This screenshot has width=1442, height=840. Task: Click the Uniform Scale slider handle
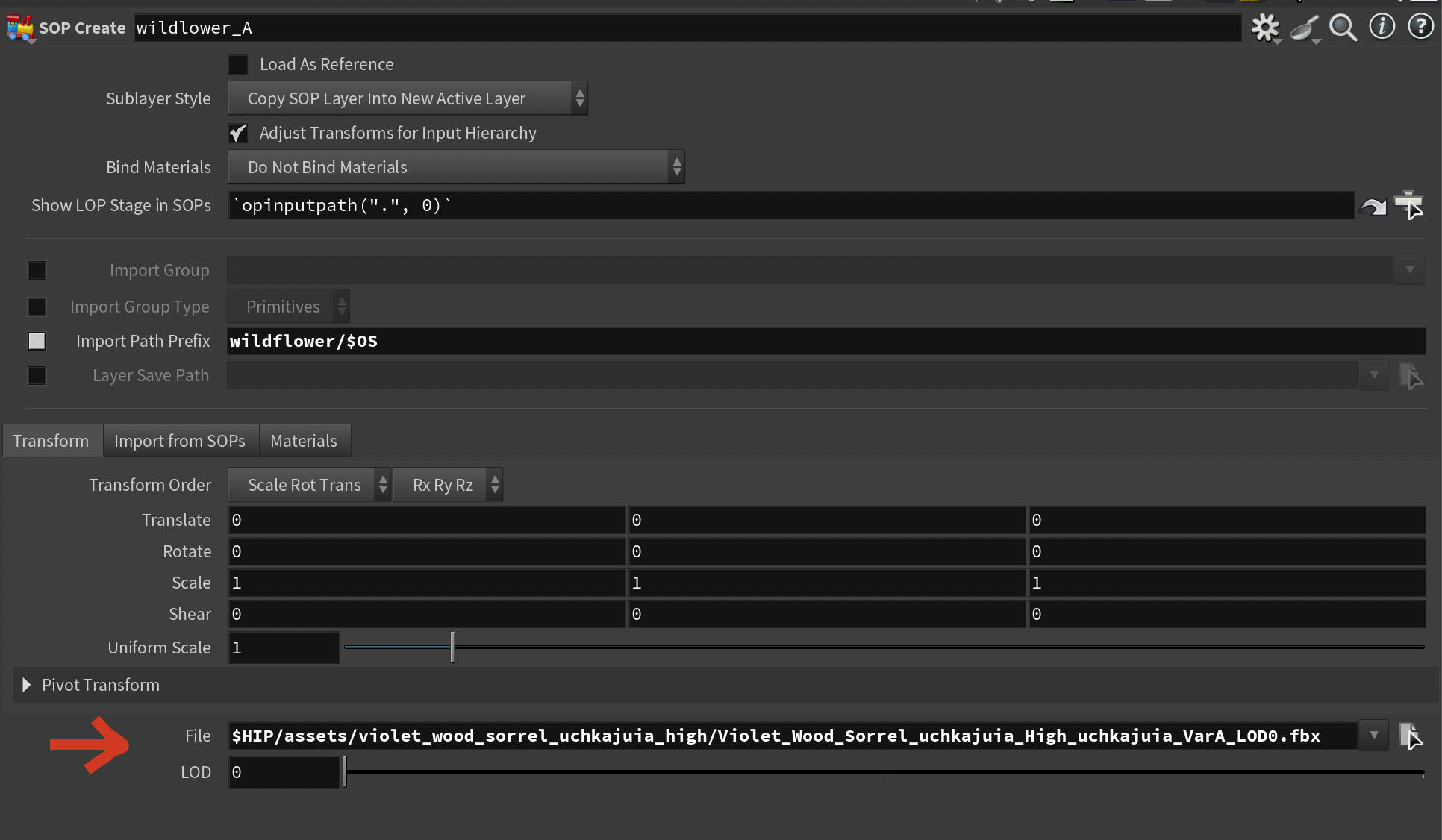coord(452,648)
